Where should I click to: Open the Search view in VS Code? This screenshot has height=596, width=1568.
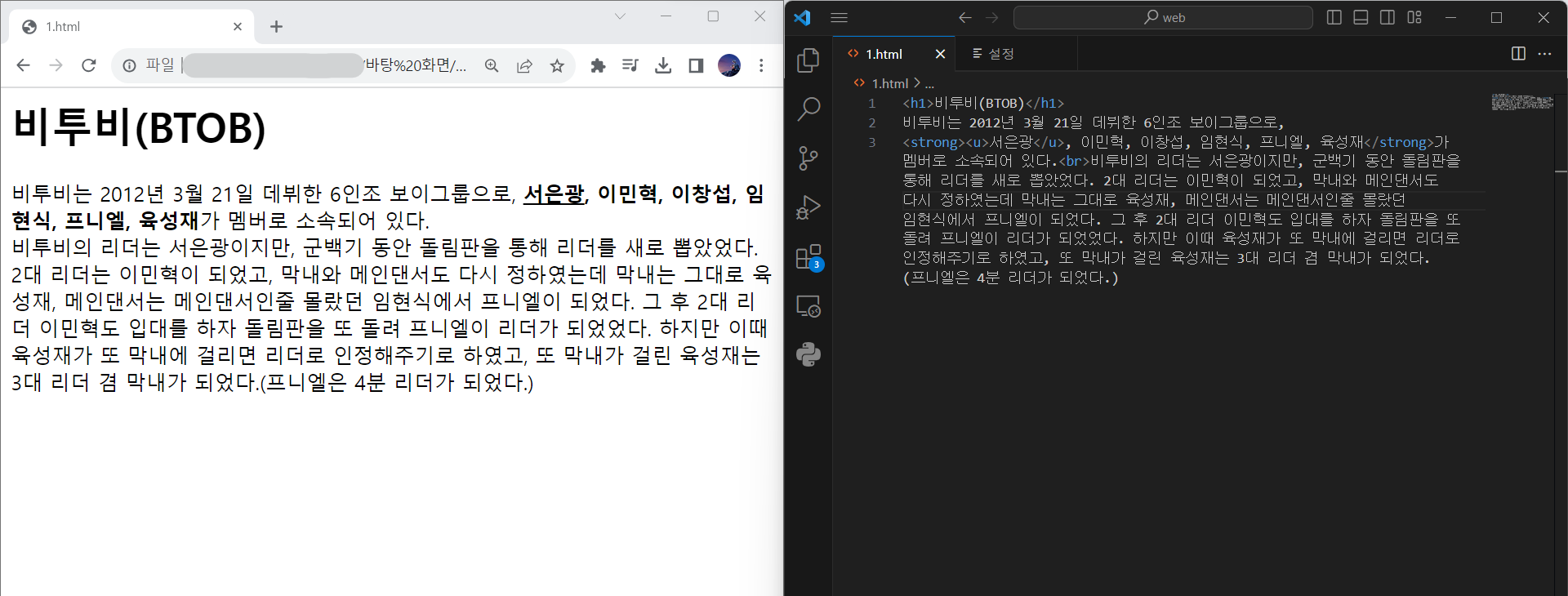(808, 109)
